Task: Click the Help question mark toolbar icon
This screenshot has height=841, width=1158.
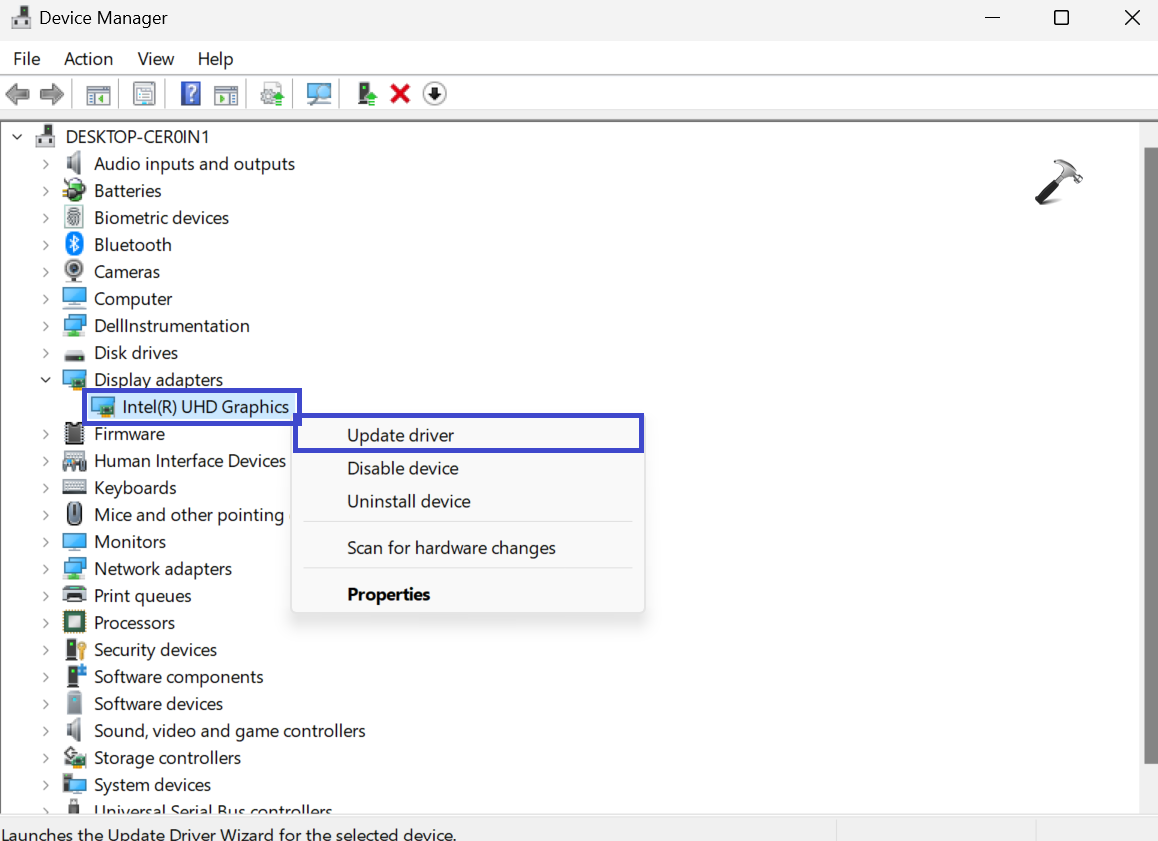Action: [190, 94]
